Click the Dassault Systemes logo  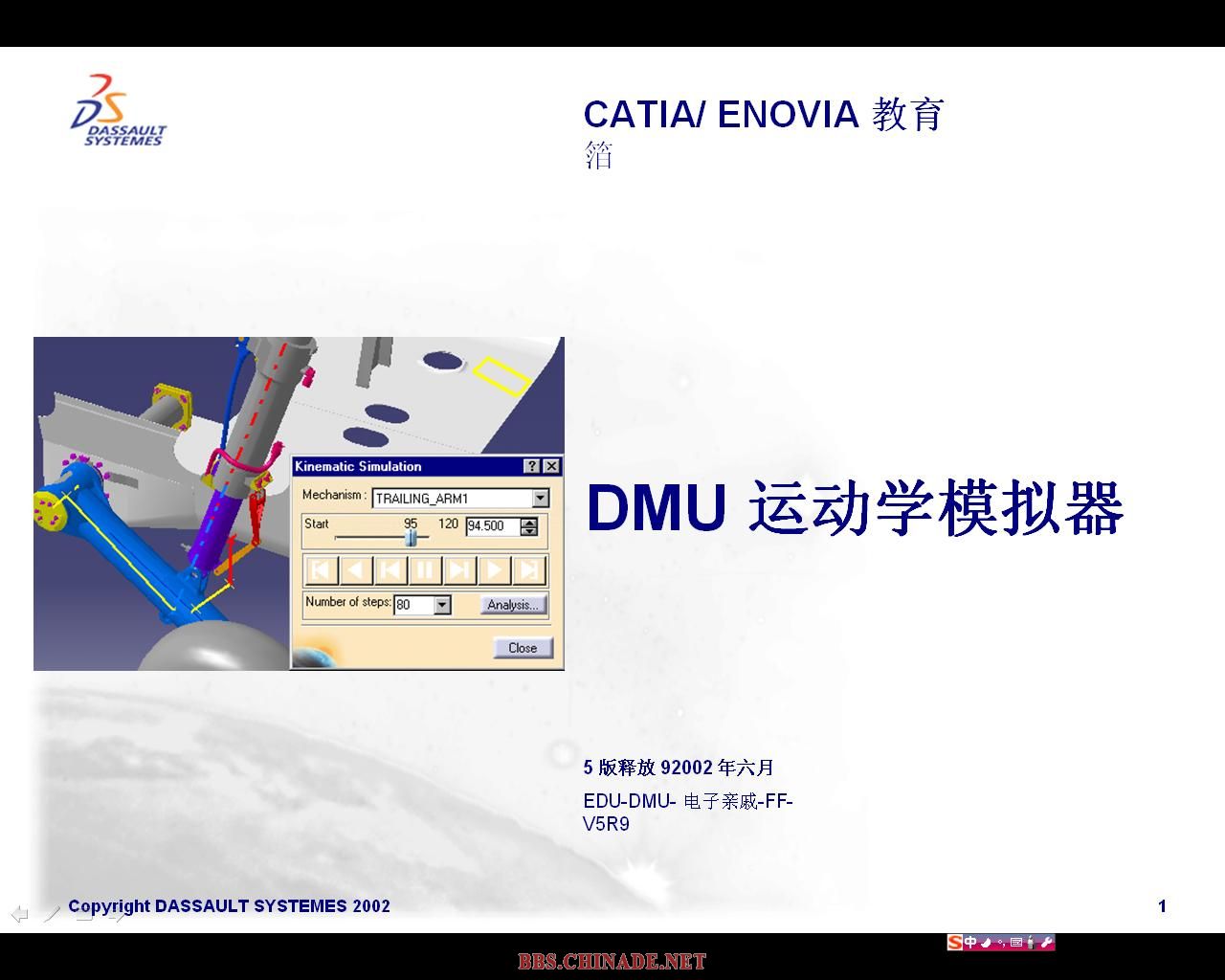(119, 111)
